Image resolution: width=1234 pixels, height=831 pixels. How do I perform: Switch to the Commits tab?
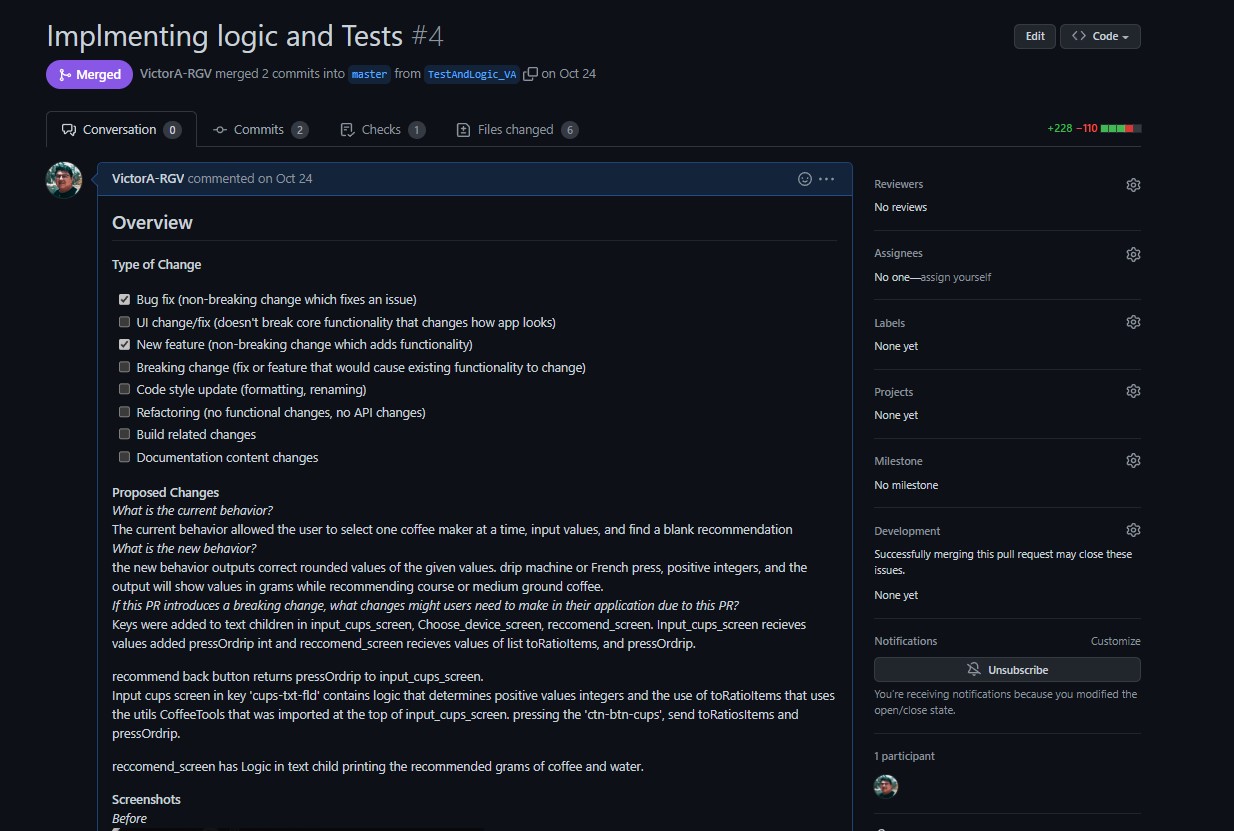coord(260,130)
